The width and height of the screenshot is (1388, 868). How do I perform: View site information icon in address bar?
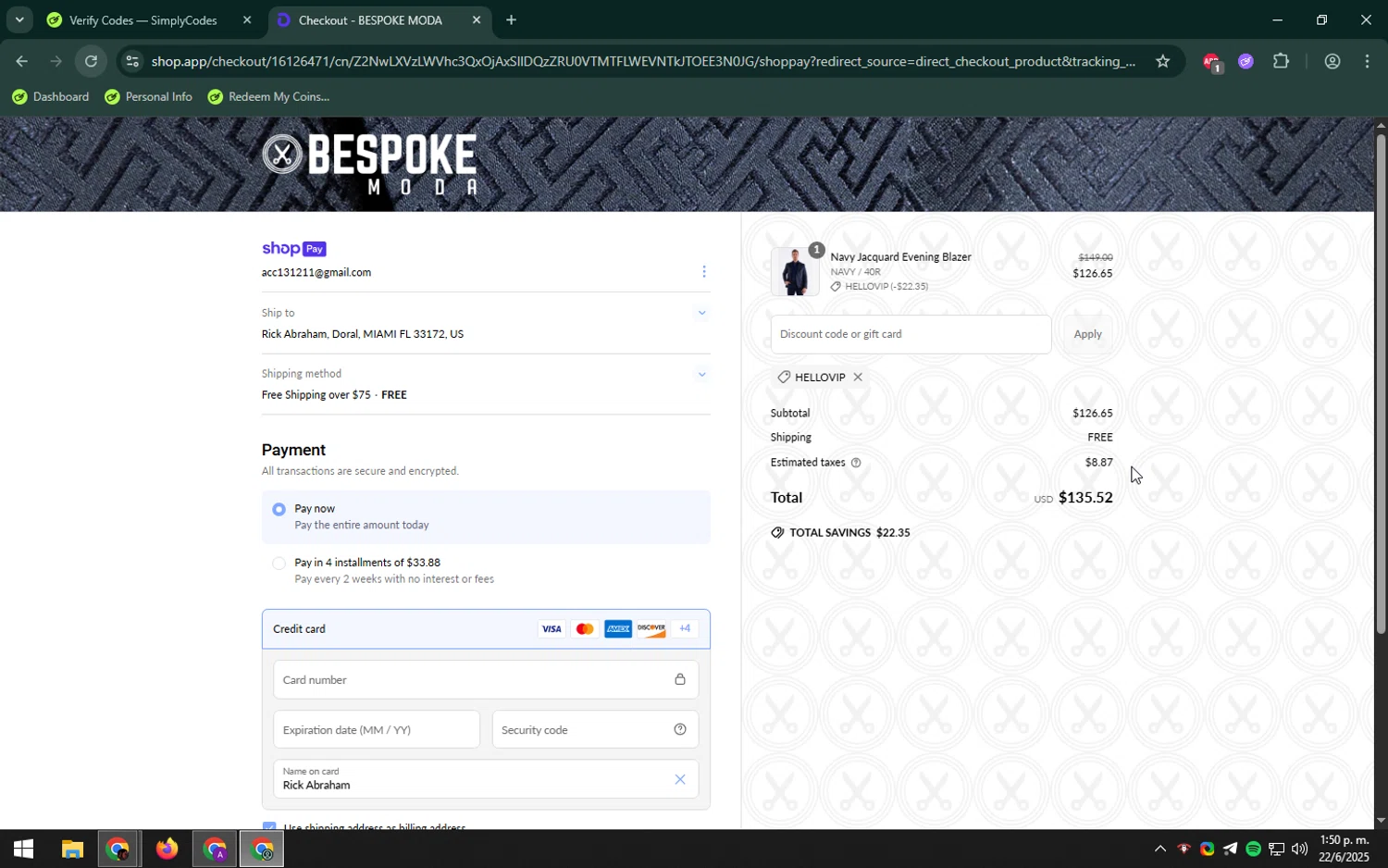(132, 62)
